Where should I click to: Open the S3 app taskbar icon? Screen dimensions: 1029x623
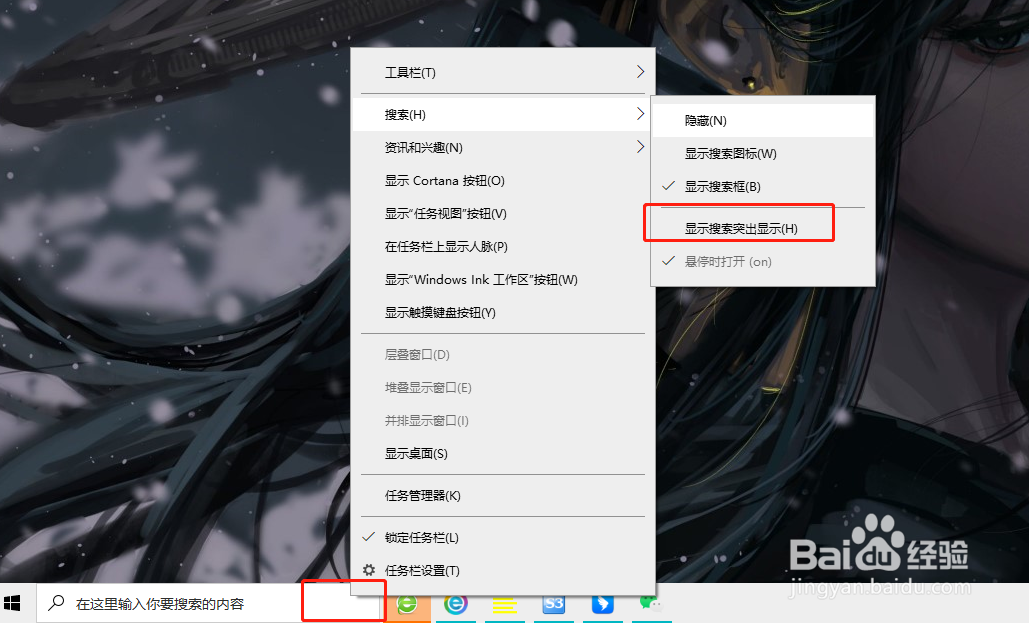(x=553, y=603)
